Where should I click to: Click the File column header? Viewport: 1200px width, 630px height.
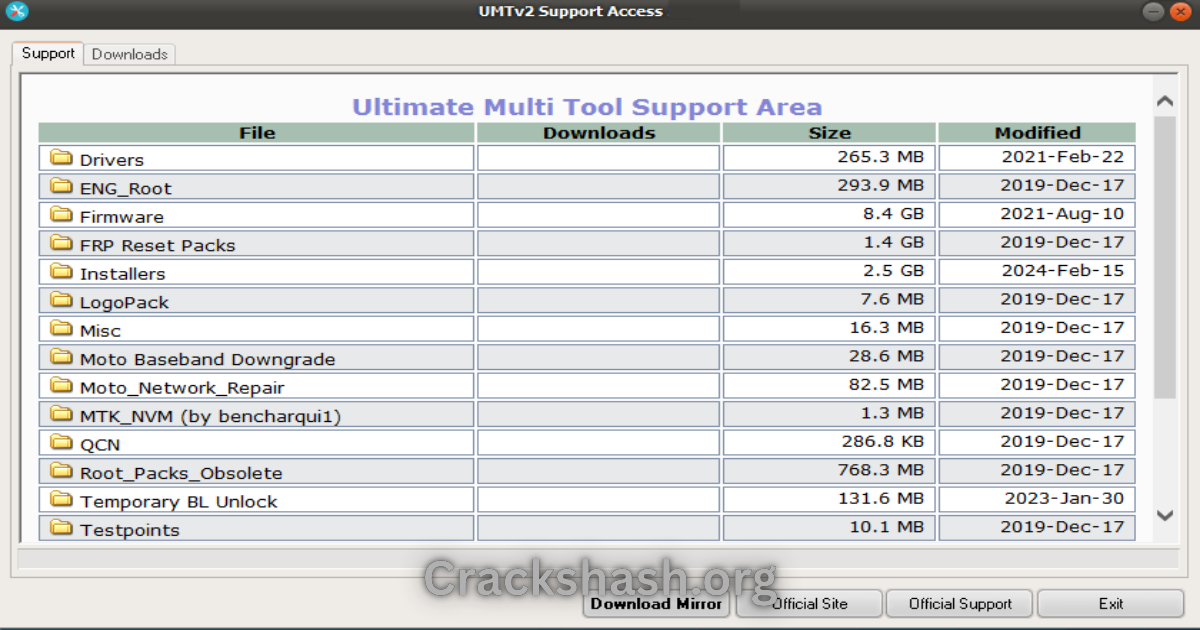pyautogui.click(x=257, y=133)
